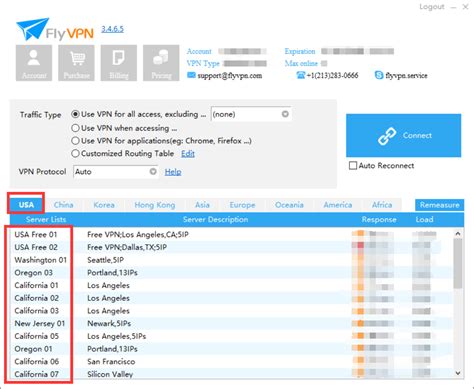Switch to the Europe server tab
Image resolution: width=474 pixels, height=389 pixels.
coord(242,205)
